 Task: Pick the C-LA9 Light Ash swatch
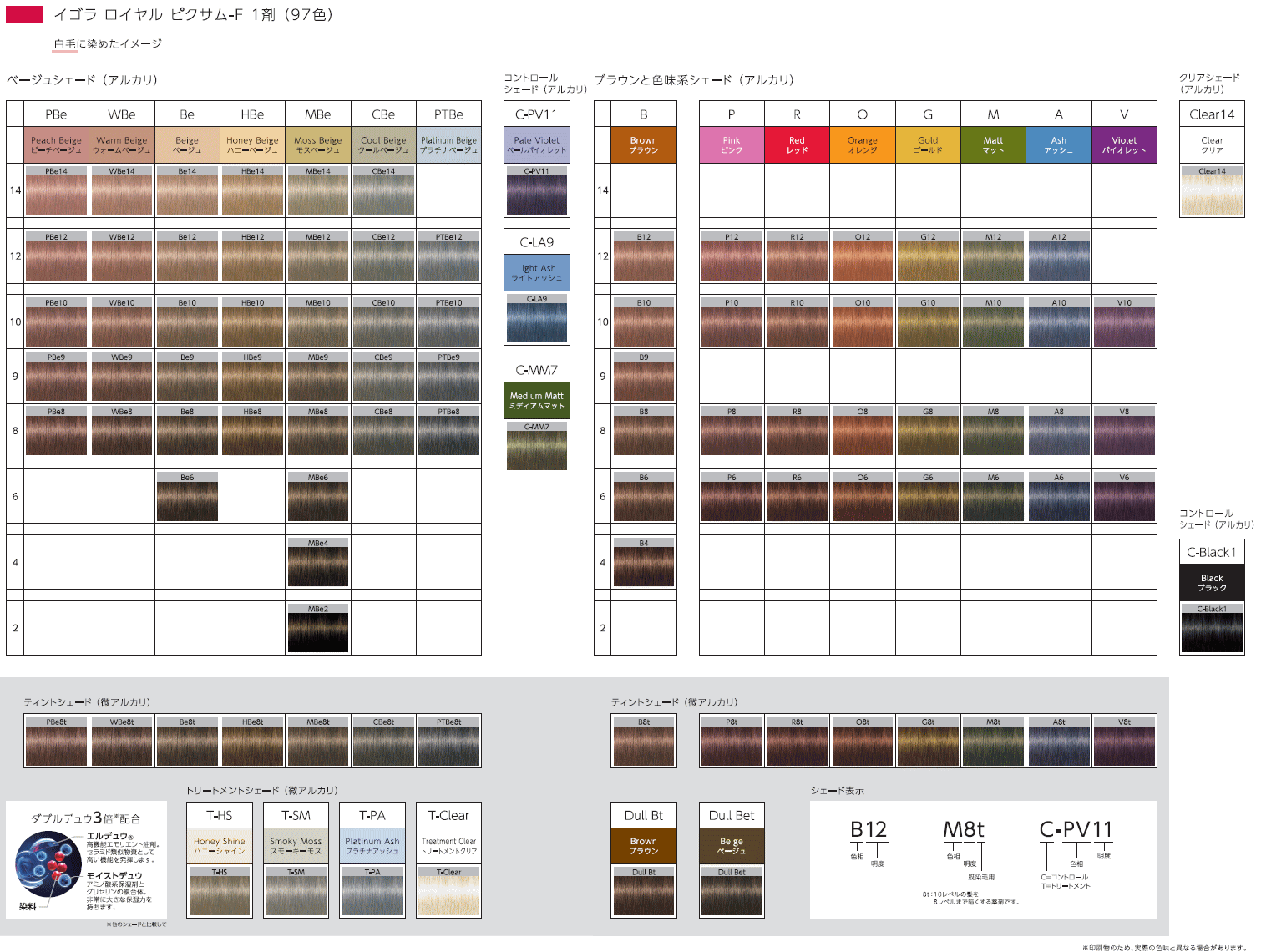coord(537,319)
